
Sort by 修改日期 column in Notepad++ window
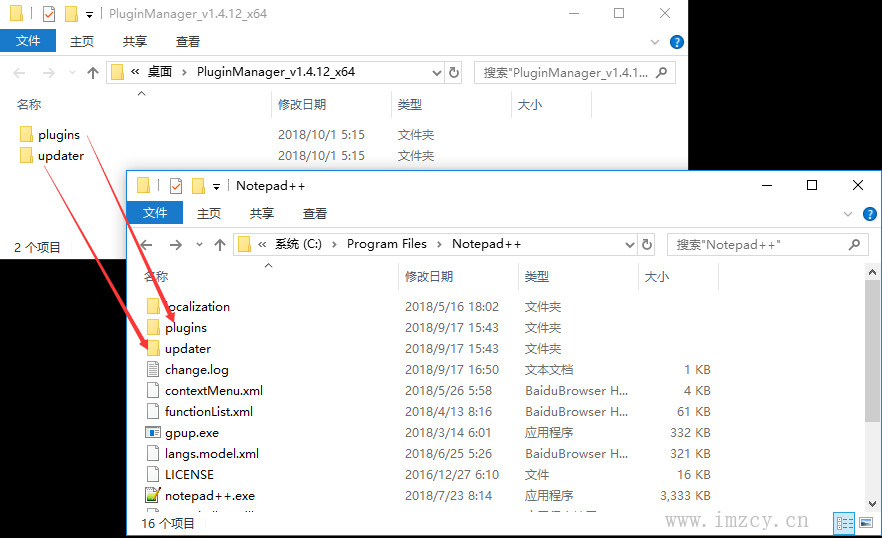point(429,276)
